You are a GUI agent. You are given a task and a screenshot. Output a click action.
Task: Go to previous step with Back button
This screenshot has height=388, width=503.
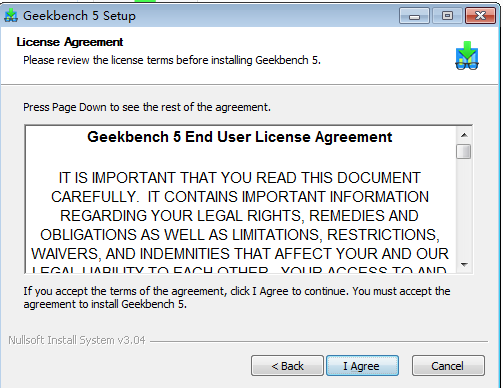point(287,366)
